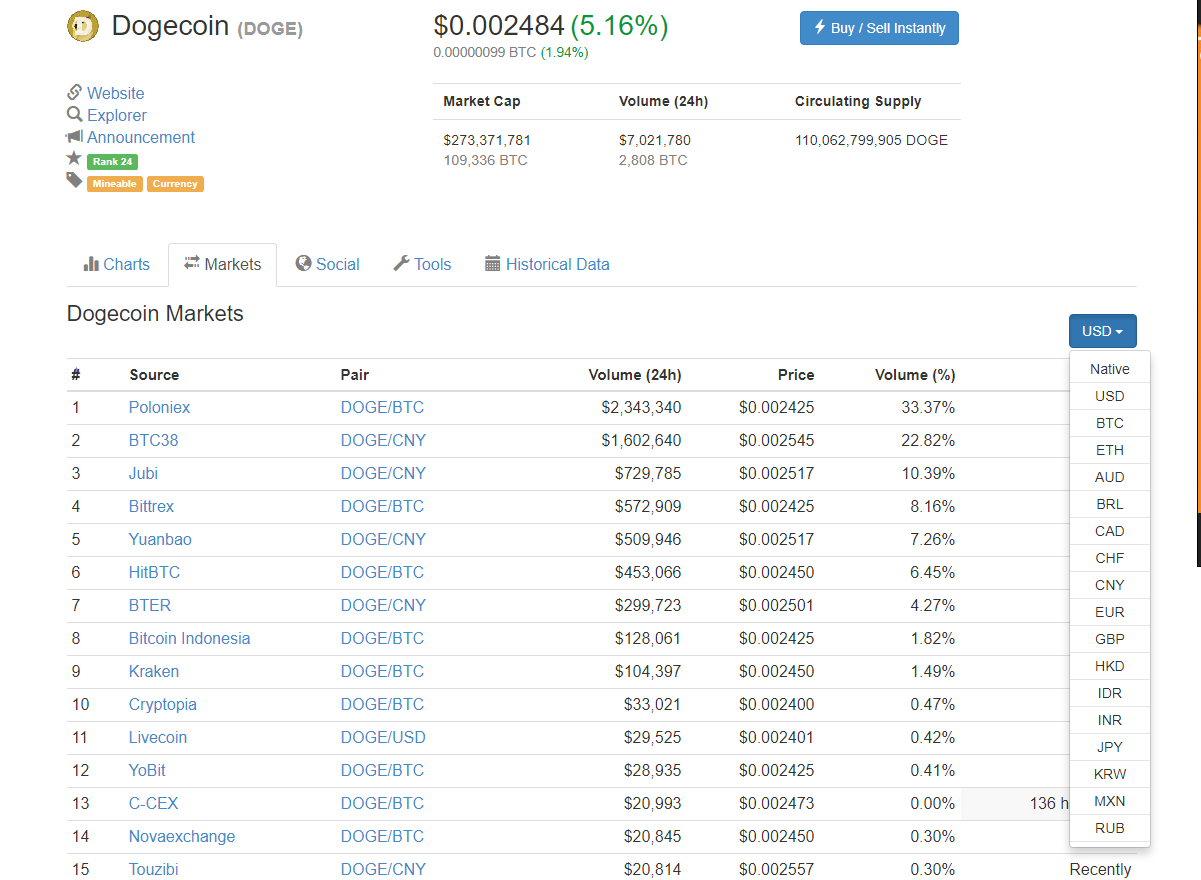1201x880 pixels.
Task: Open Cryptopia exchange link
Action: coord(163,704)
